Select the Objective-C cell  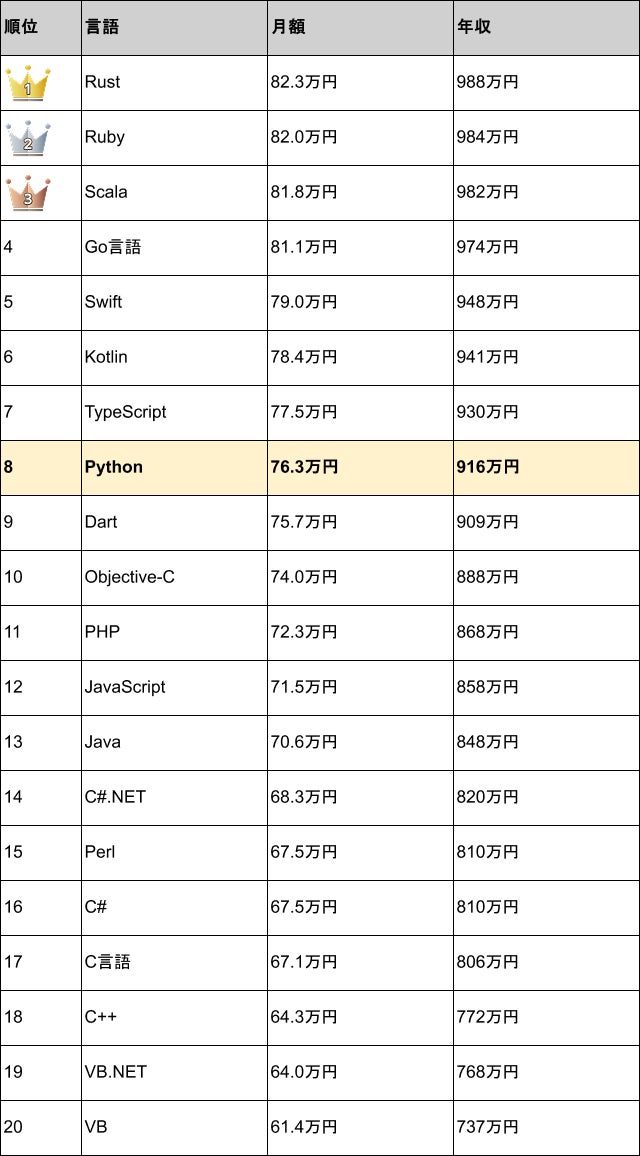tap(174, 577)
